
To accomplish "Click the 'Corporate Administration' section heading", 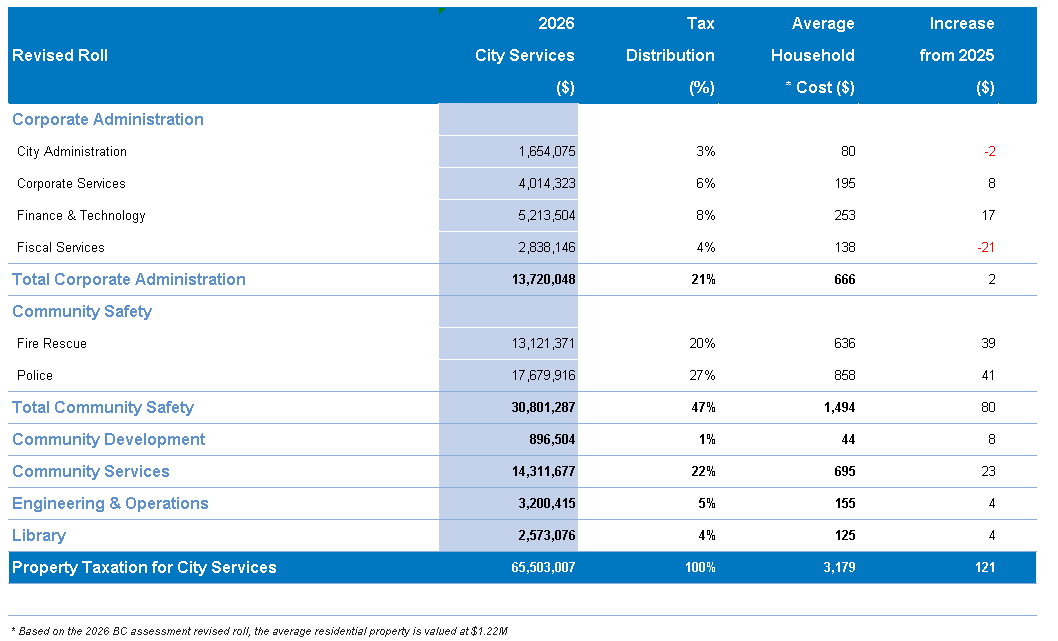I will [x=108, y=119].
